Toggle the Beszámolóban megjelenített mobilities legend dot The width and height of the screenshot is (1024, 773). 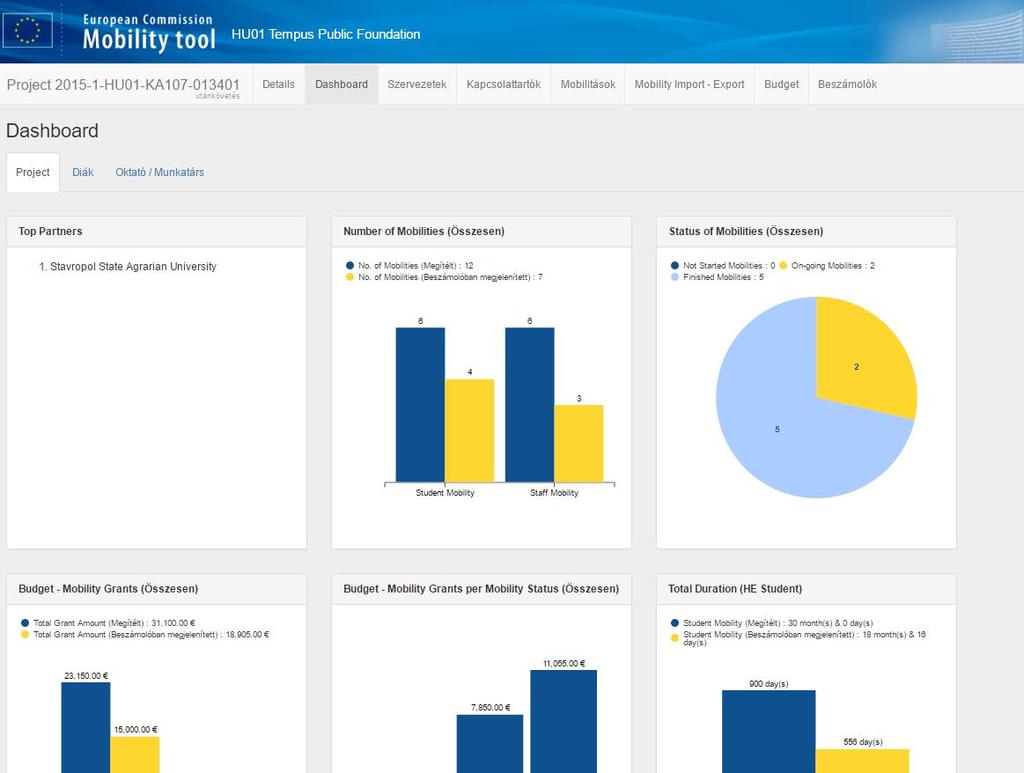coord(350,277)
